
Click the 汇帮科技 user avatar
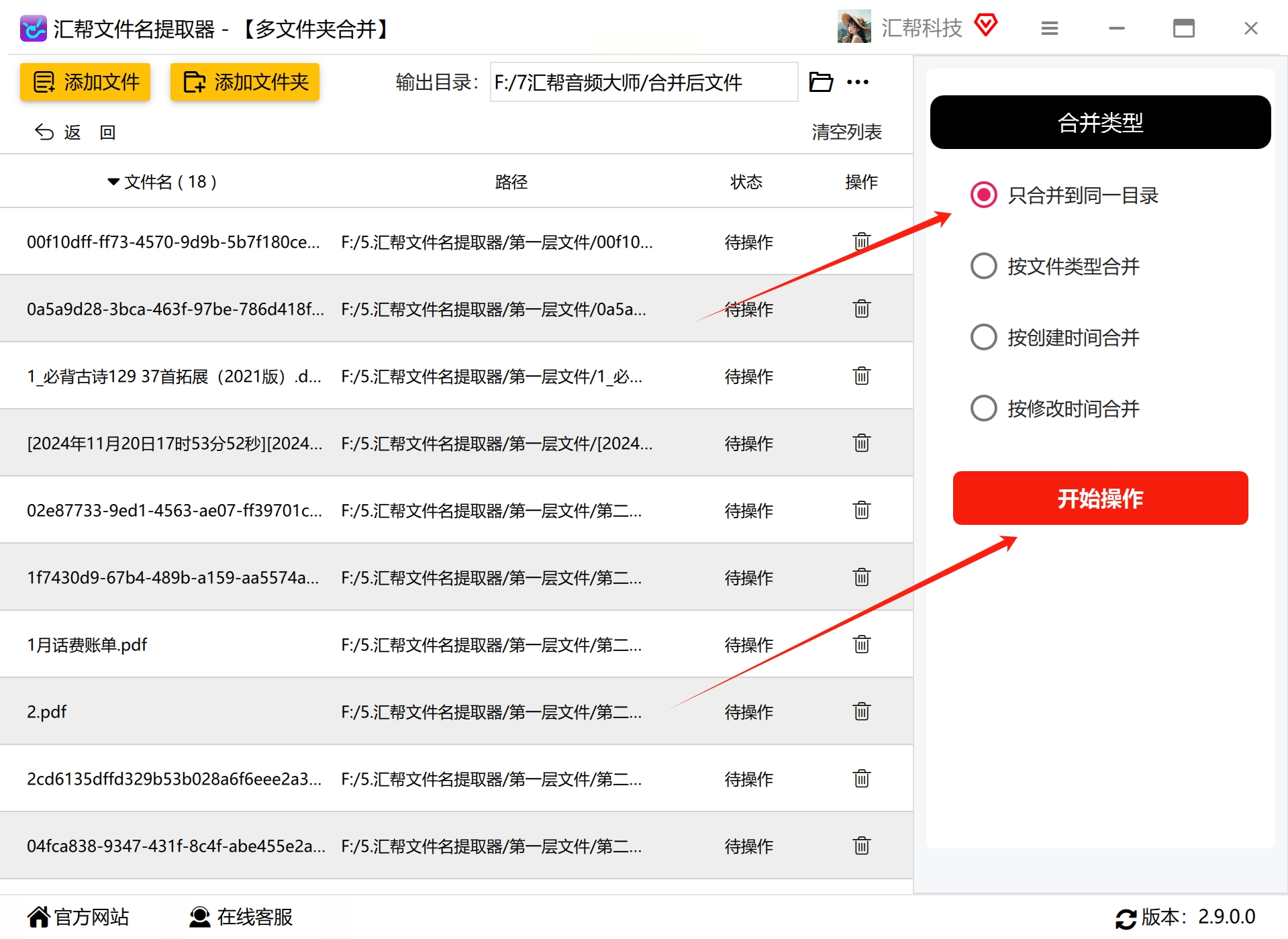click(854, 28)
